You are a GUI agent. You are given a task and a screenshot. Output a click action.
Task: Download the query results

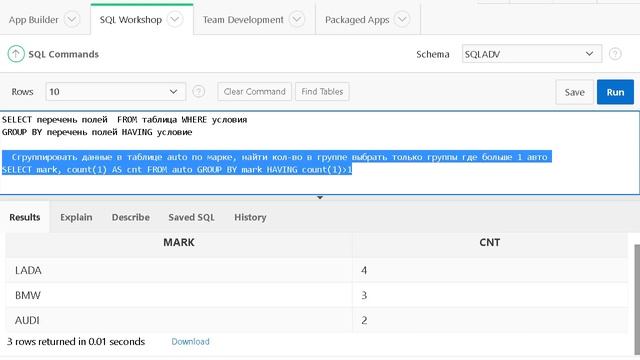pos(190,342)
